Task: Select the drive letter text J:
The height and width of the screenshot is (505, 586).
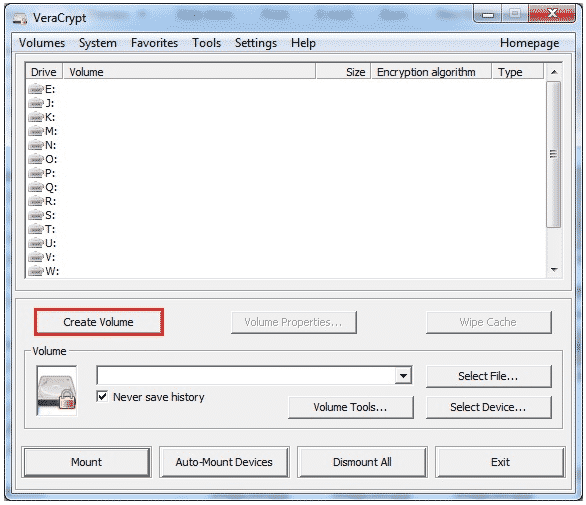Action: (x=50, y=103)
